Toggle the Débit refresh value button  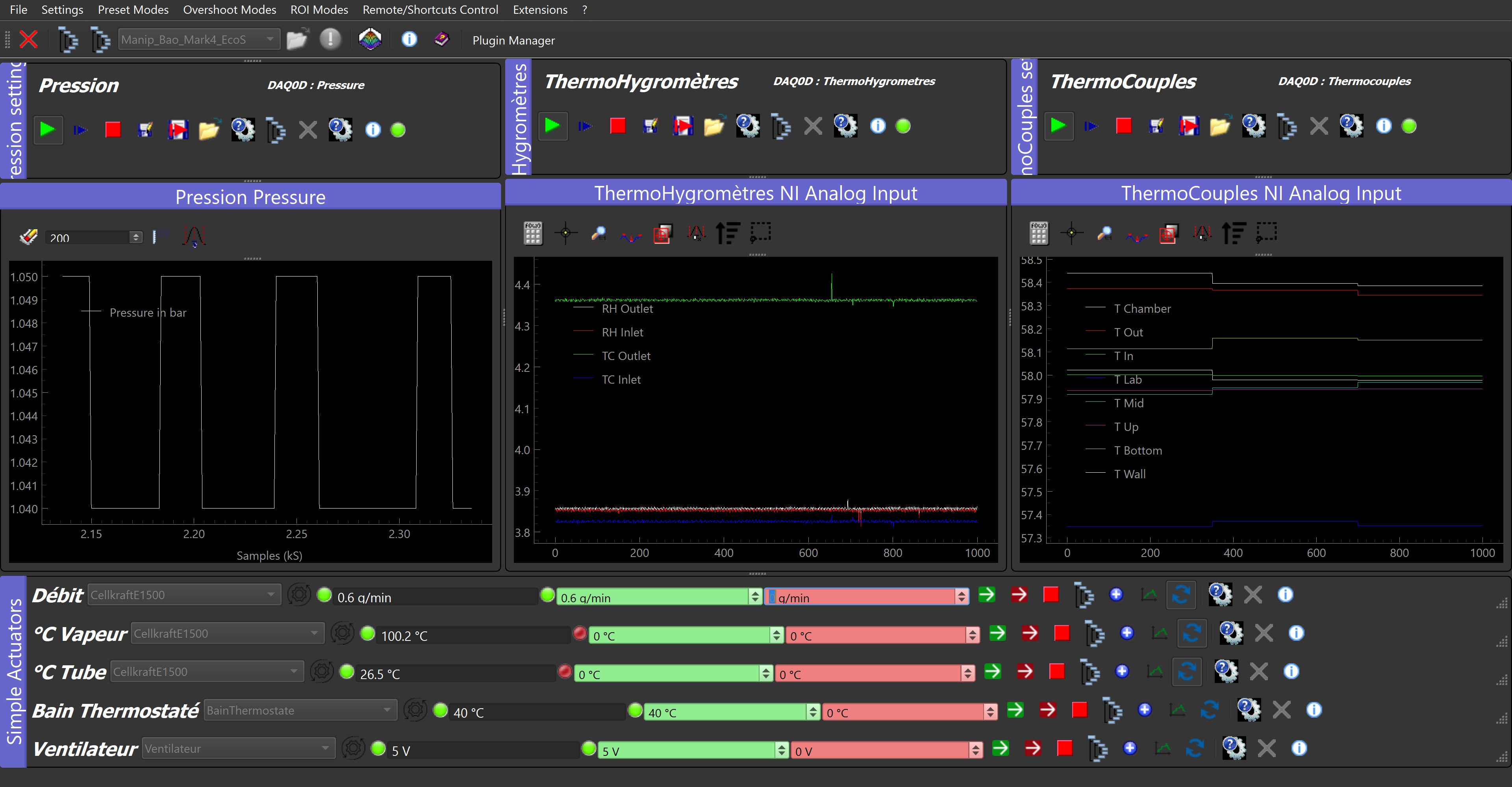(x=1181, y=594)
